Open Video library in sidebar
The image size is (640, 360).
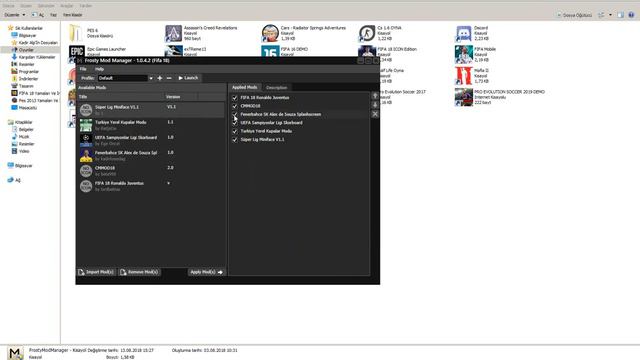[x=24, y=151]
